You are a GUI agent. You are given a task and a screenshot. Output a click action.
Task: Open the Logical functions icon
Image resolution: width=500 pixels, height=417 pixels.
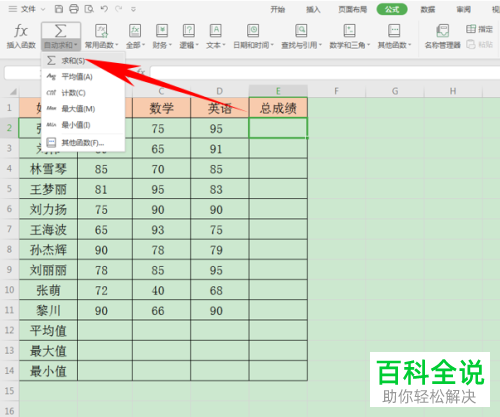(189, 31)
